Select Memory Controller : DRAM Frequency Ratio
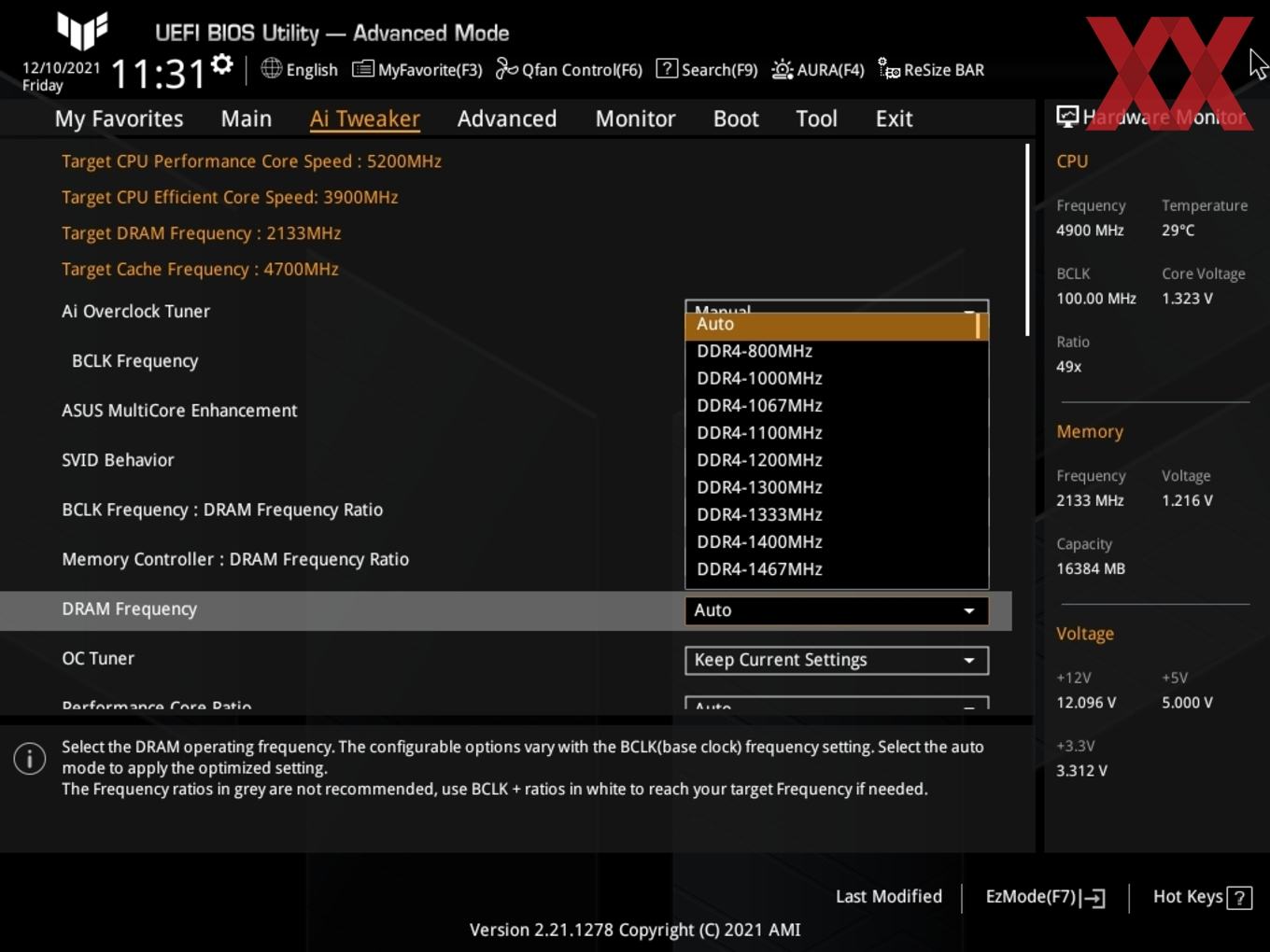Screen dimensions: 1270x952 tap(235, 559)
